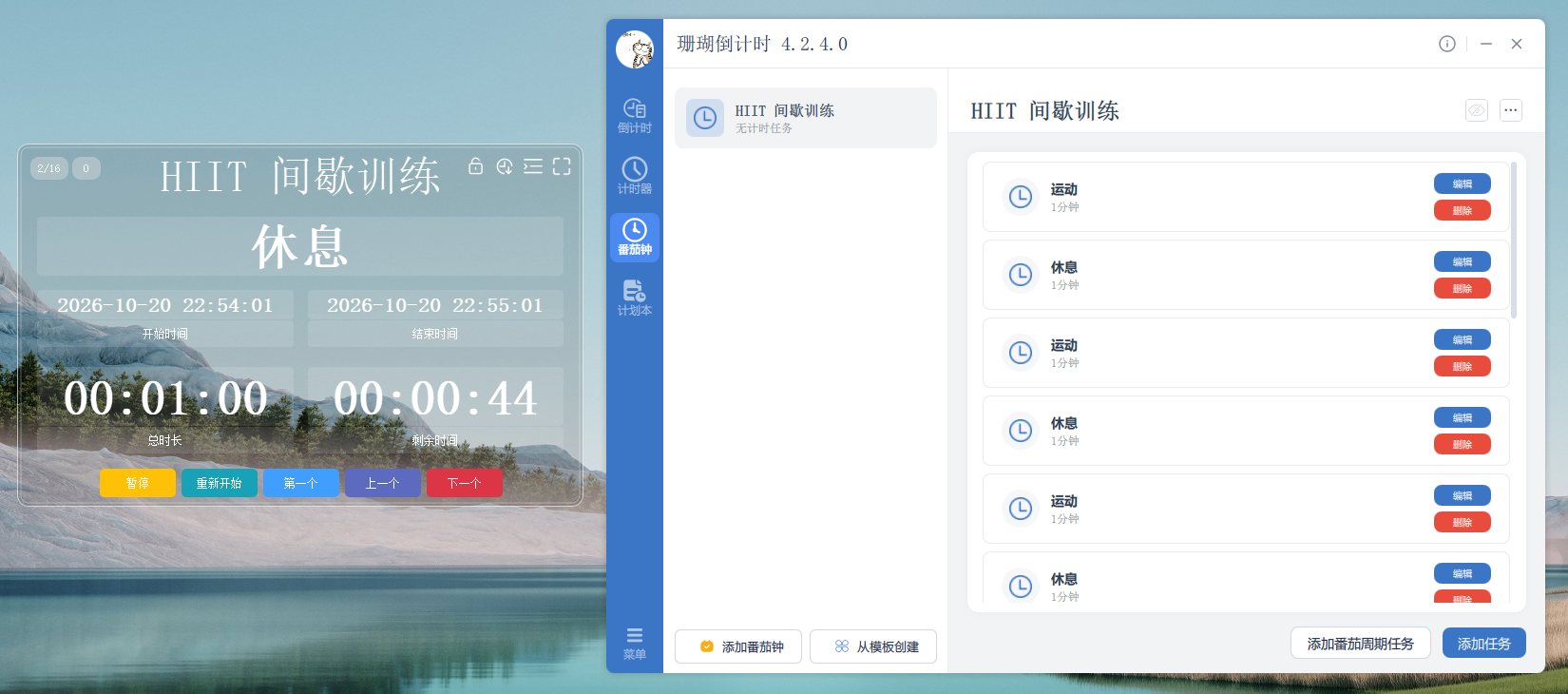Open the 计时器 timer section in sidebar
The image size is (1568, 694).
[x=635, y=177]
